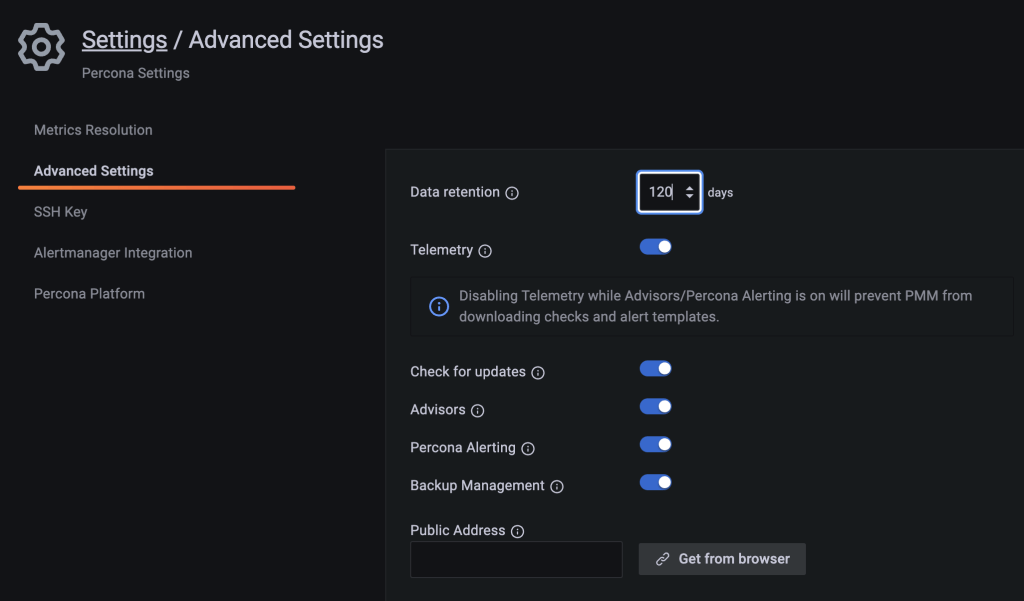Click the Backup Management info icon

[x=557, y=487]
